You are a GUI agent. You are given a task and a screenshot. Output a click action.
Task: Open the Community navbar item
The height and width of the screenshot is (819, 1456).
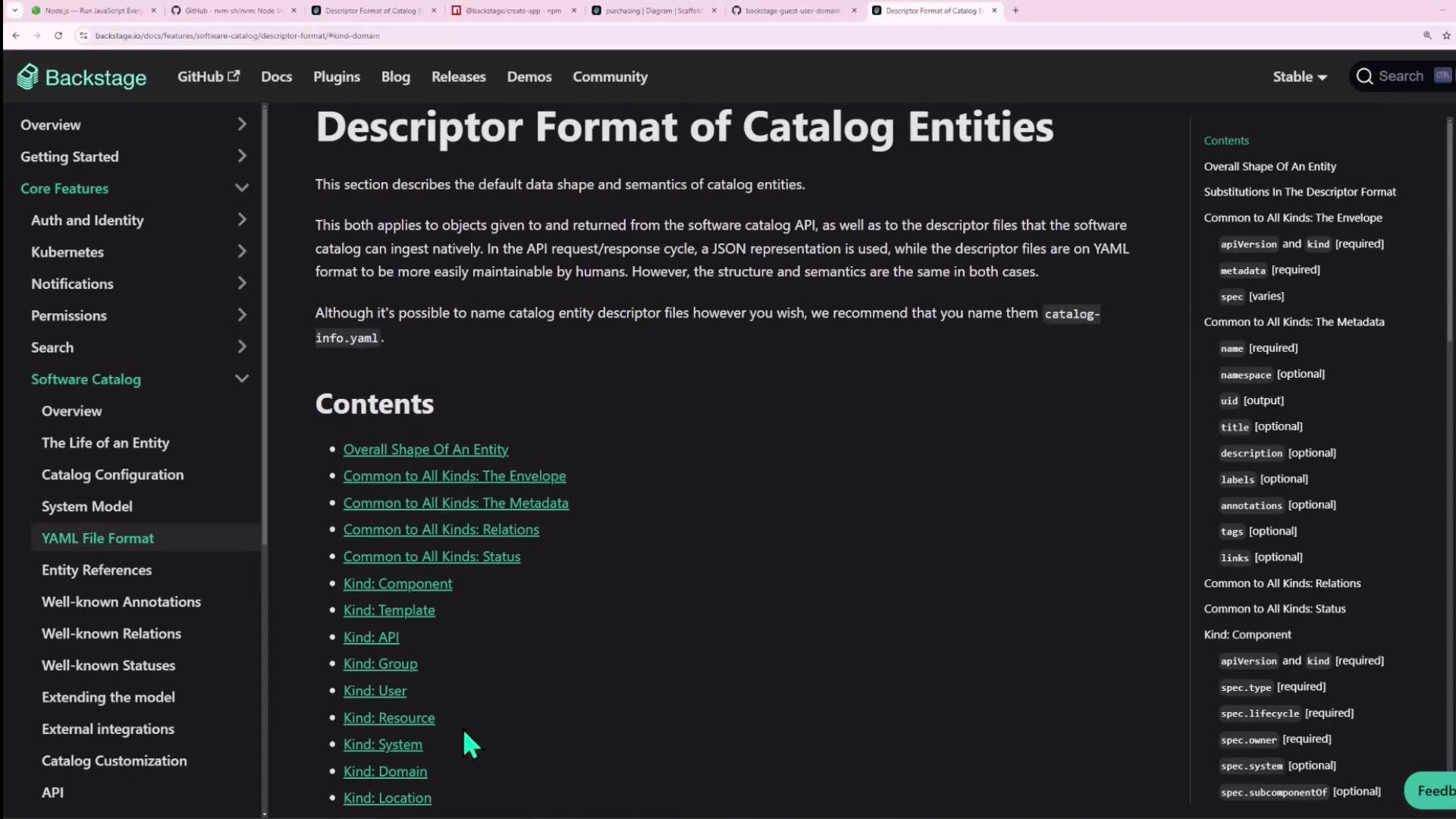(x=610, y=77)
